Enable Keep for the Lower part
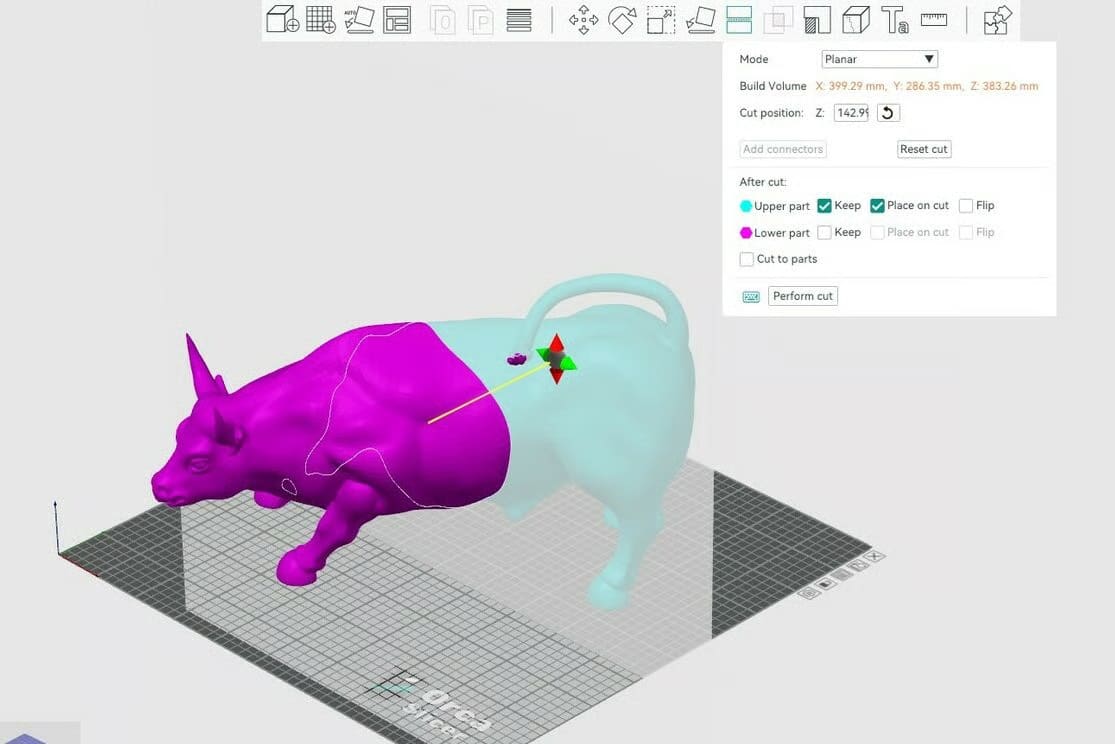The height and width of the screenshot is (744, 1115). [x=825, y=232]
